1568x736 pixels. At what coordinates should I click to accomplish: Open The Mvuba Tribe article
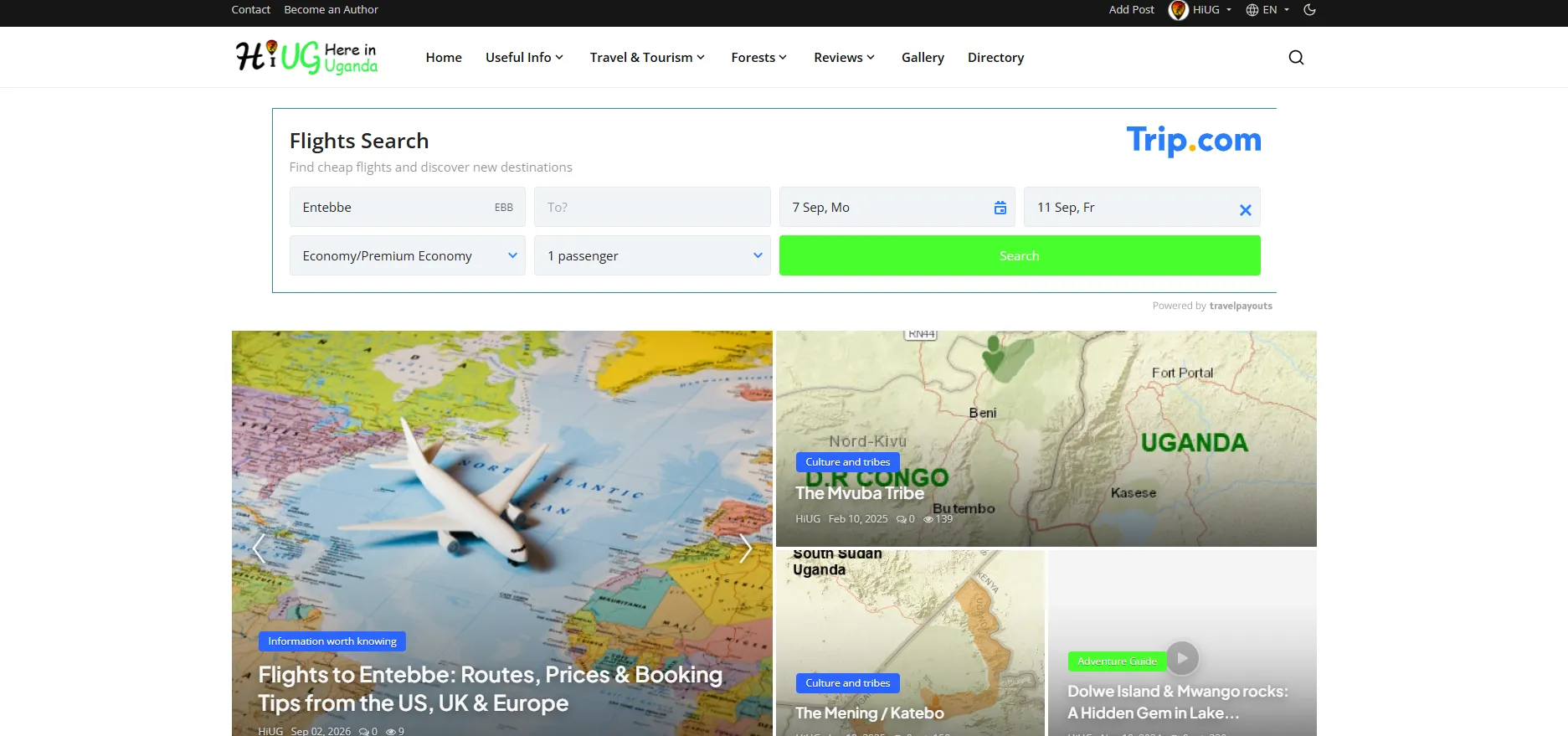pyautogui.click(x=860, y=493)
